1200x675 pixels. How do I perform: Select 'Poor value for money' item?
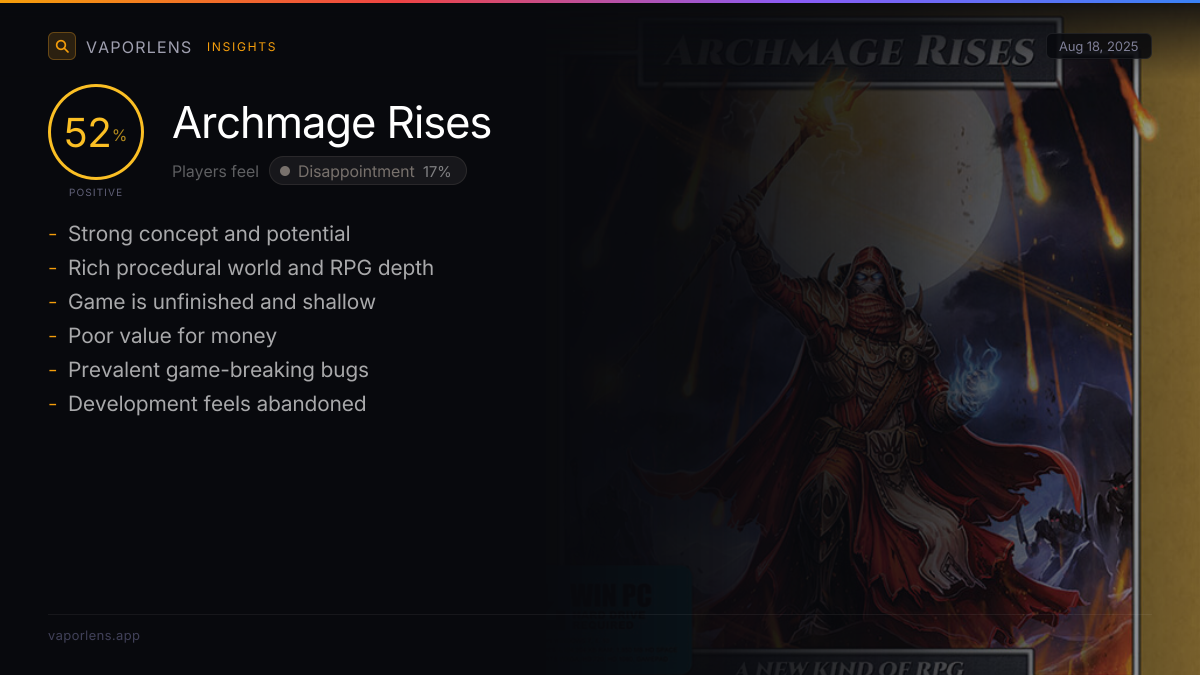pos(172,336)
